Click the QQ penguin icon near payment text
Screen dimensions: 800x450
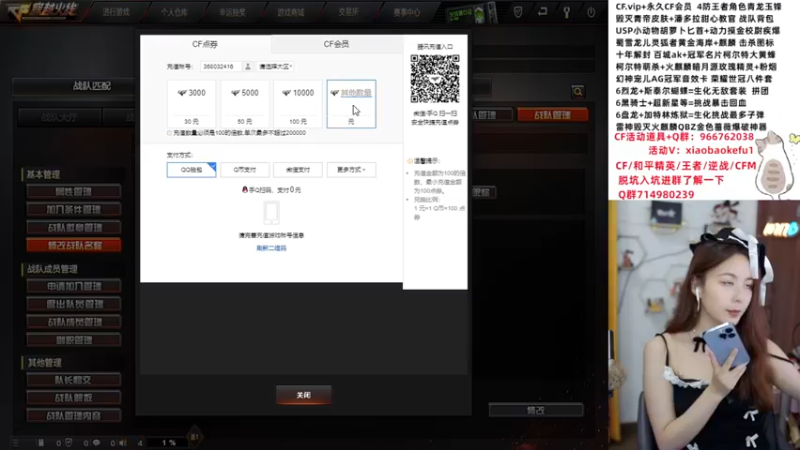point(245,189)
